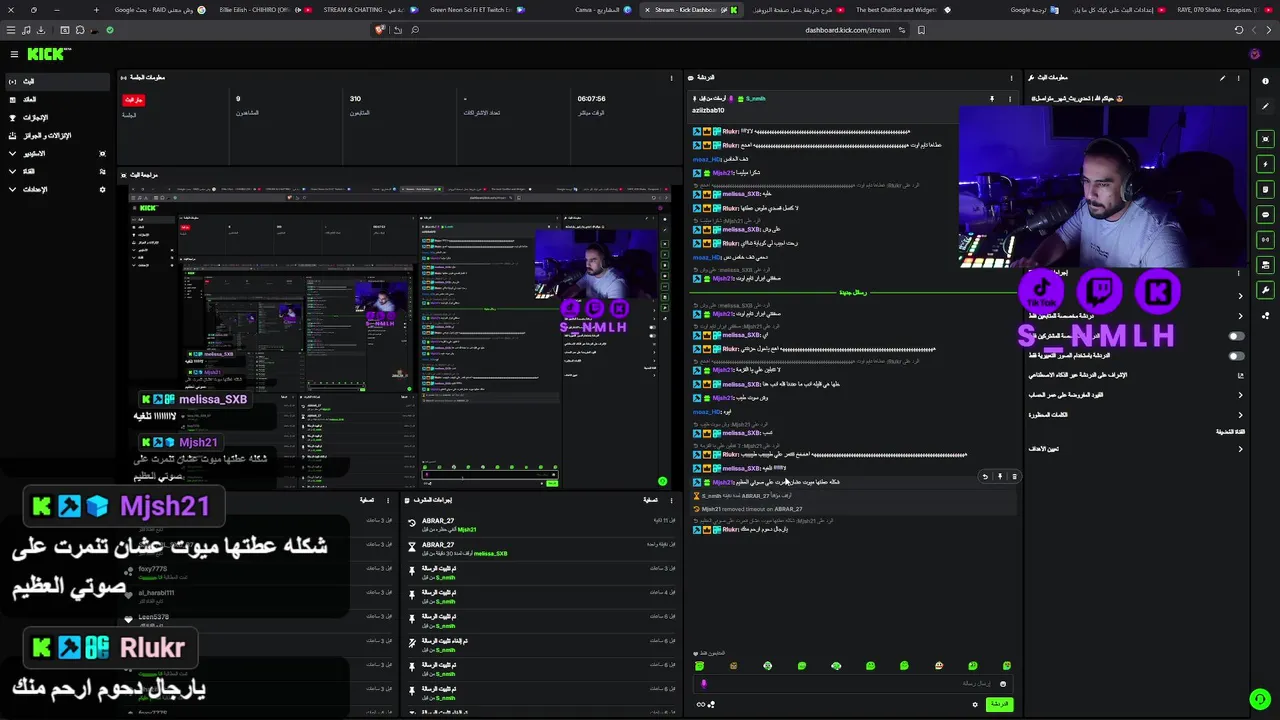Toggle the notes widget in right rail
This screenshot has height=720, width=1280.
tap(1265, 189)
